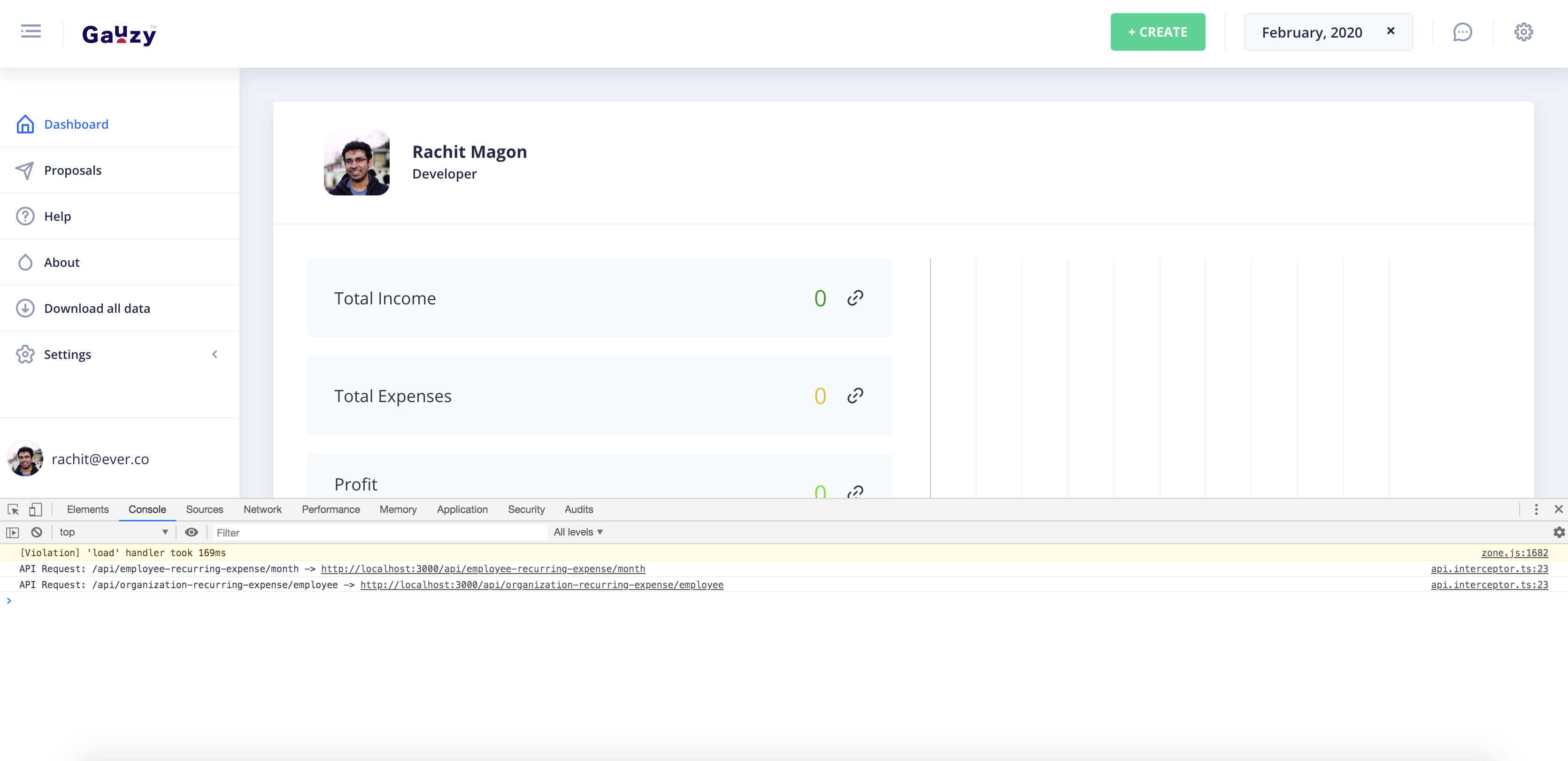The image size is (1568, 761).
Task: Toggle the hamburger menu beside the Gauzy logo
Action: tap(30, 31)
